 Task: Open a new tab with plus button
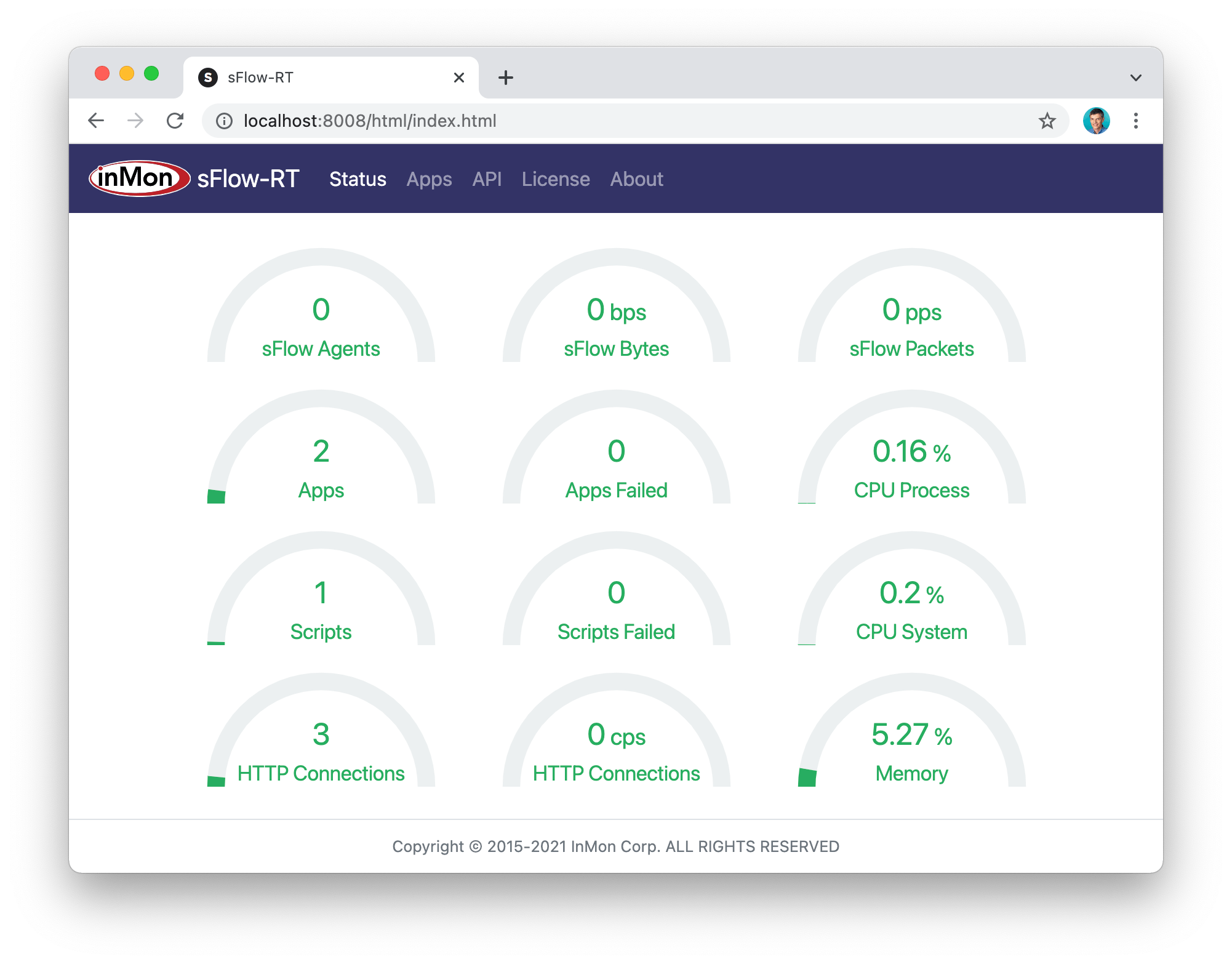pos(505,78)
